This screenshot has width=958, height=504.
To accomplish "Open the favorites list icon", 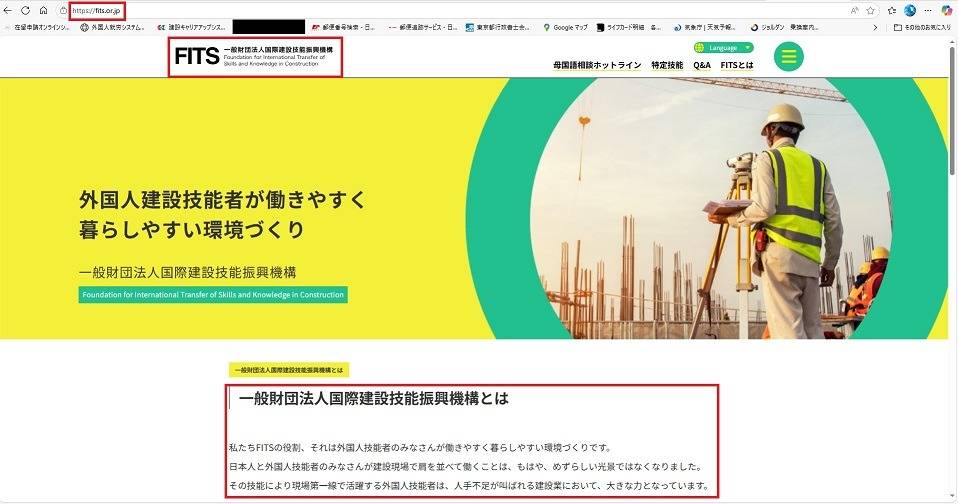I will coord(891,10).
